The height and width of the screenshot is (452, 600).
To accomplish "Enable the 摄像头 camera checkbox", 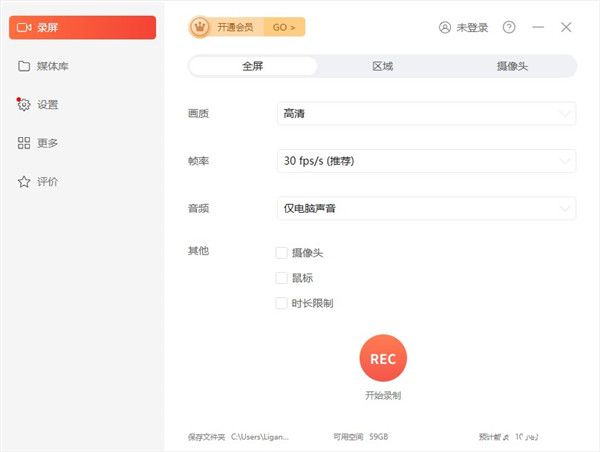I will tap(281, 253).
